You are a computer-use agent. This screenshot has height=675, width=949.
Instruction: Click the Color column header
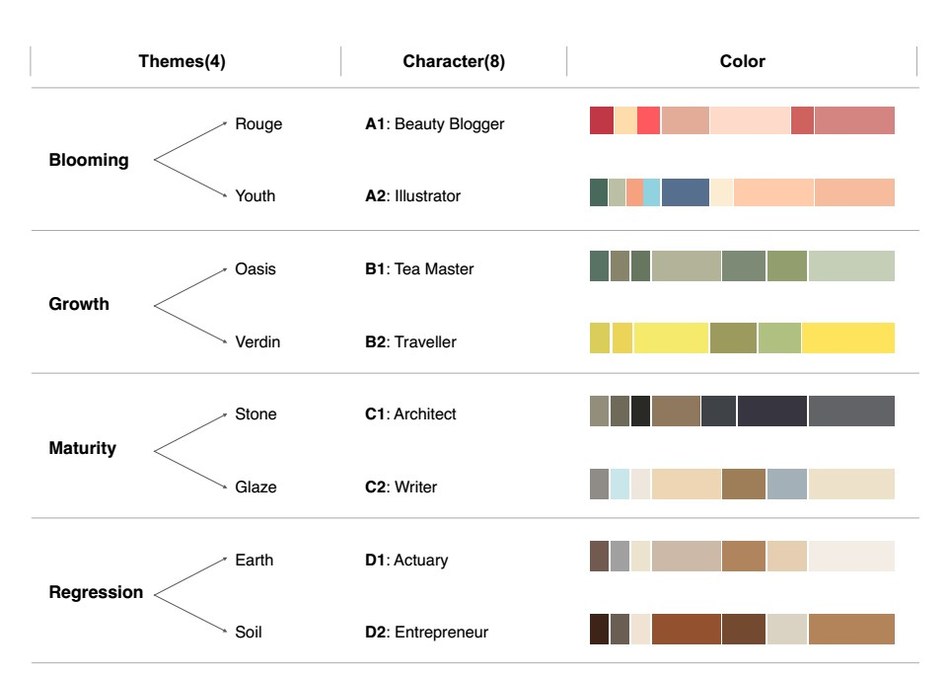pyautogui.click(x=742, y=61)
